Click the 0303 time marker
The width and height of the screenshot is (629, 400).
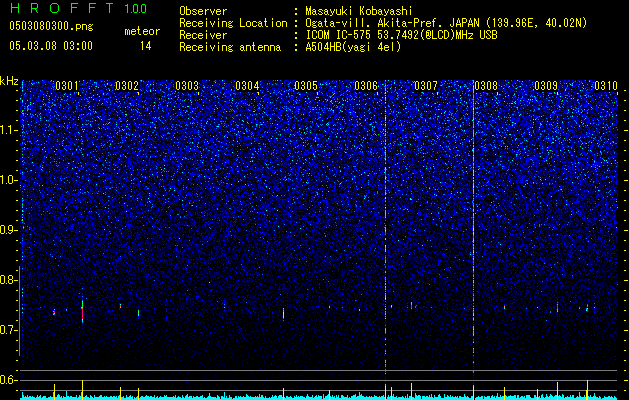(x=187, y=86)
